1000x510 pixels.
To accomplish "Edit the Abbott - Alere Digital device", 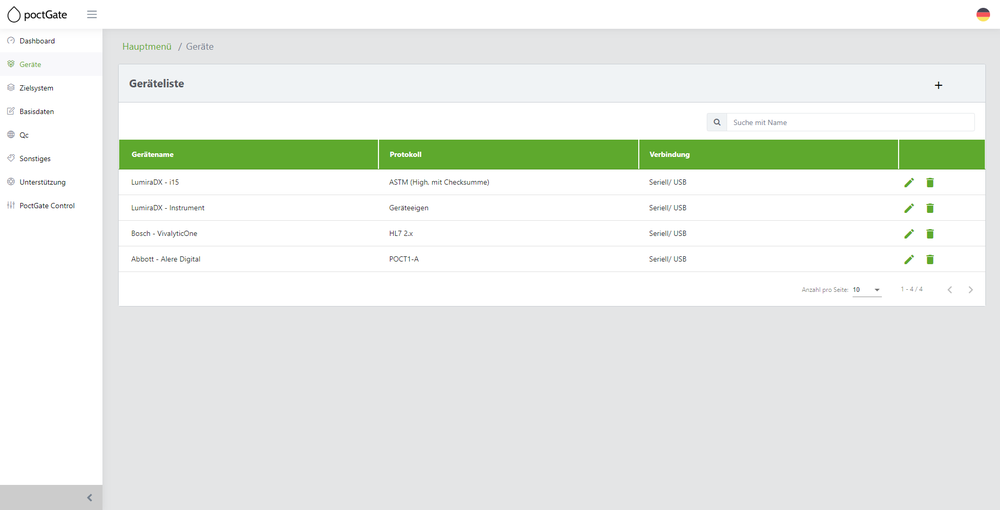I will pos(909,259).
